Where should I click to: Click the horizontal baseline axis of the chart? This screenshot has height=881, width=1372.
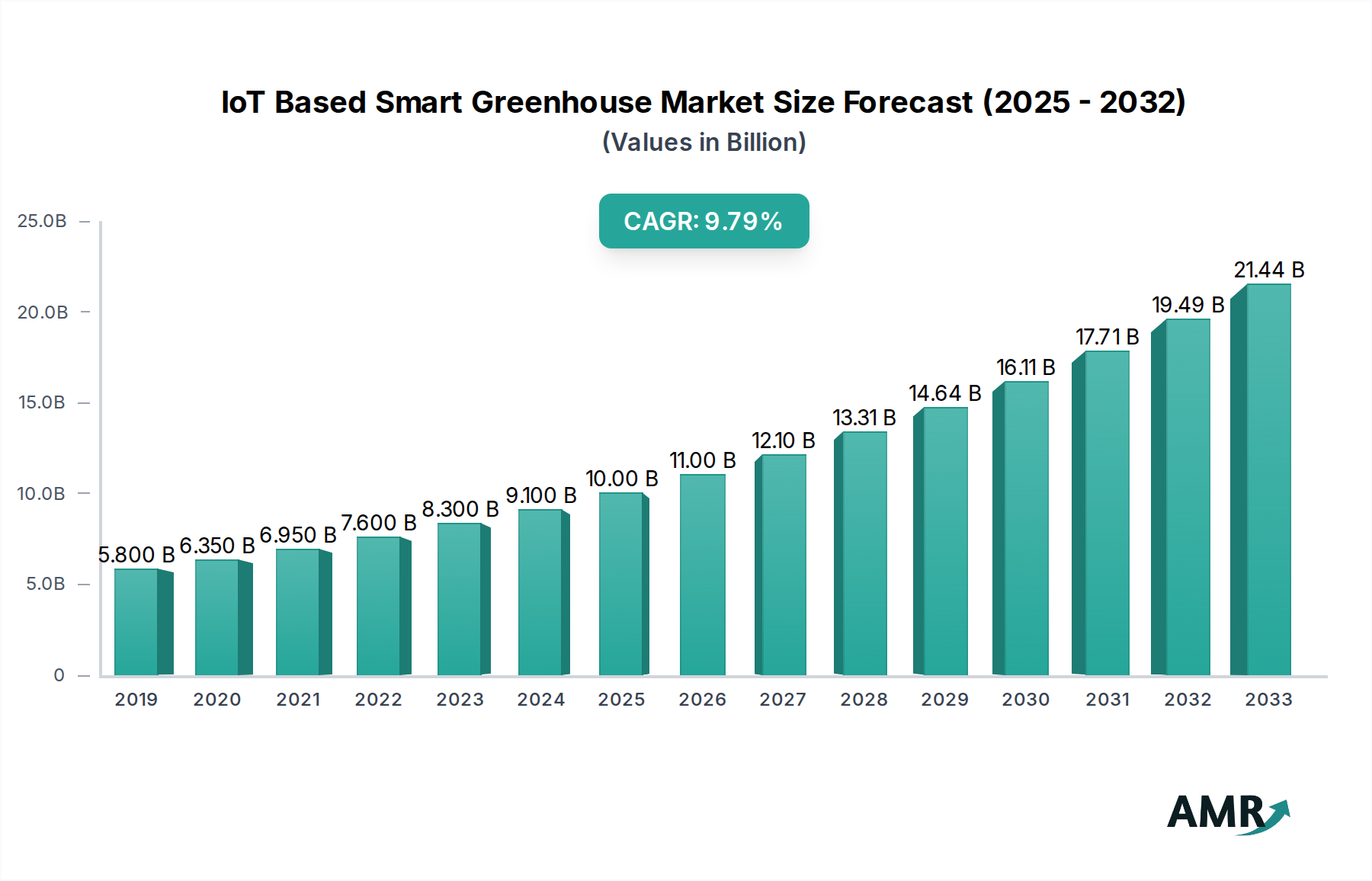tap(686, 675)
